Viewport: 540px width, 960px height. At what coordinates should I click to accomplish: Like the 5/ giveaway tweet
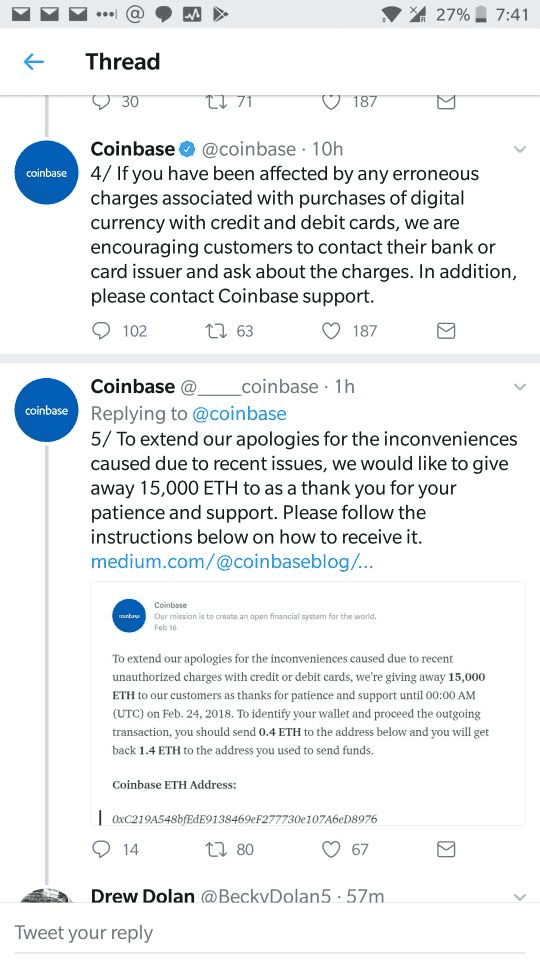click(331, 849)
